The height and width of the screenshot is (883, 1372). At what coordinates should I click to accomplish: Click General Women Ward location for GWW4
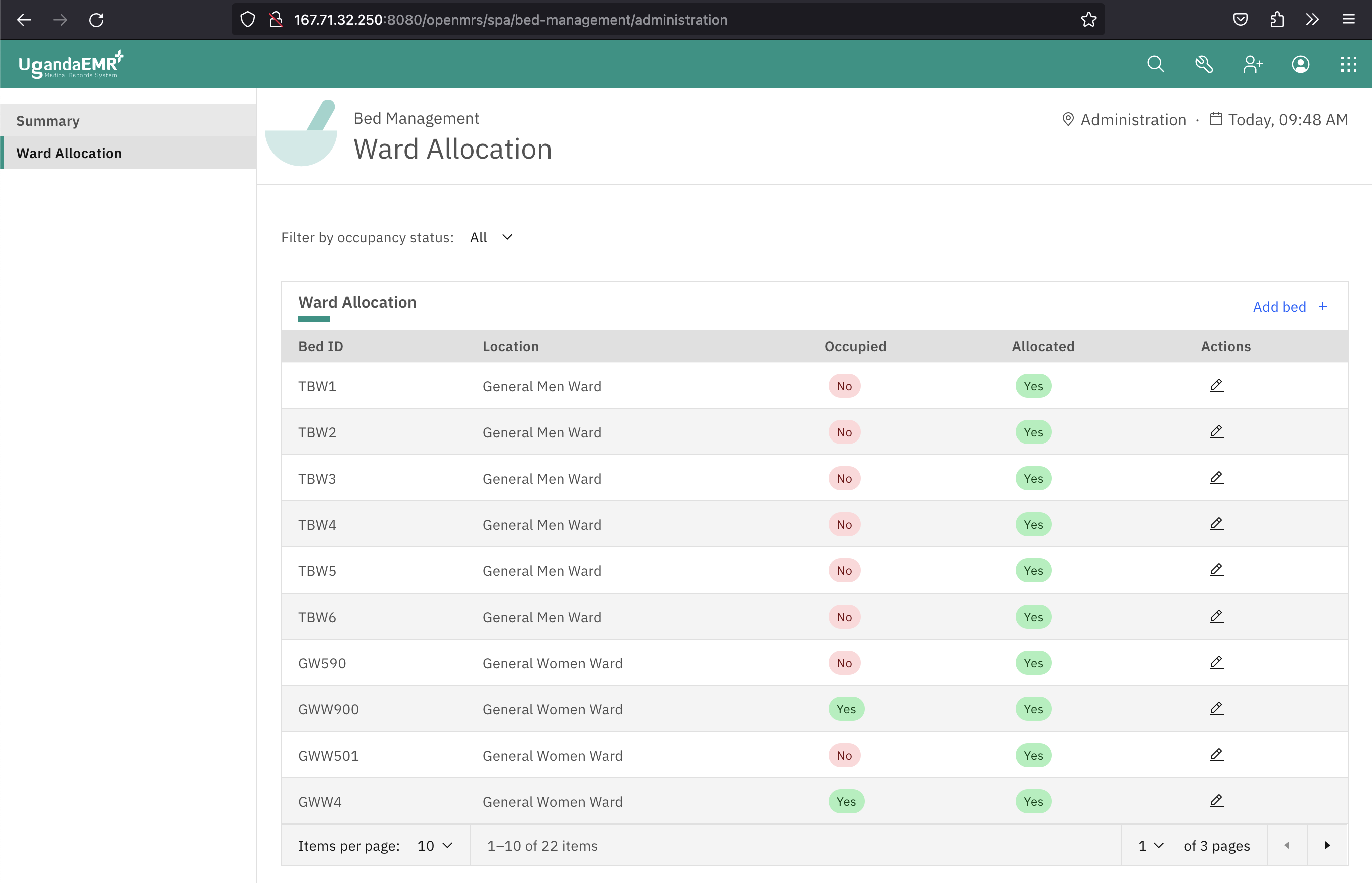click(x=552, y=802)
